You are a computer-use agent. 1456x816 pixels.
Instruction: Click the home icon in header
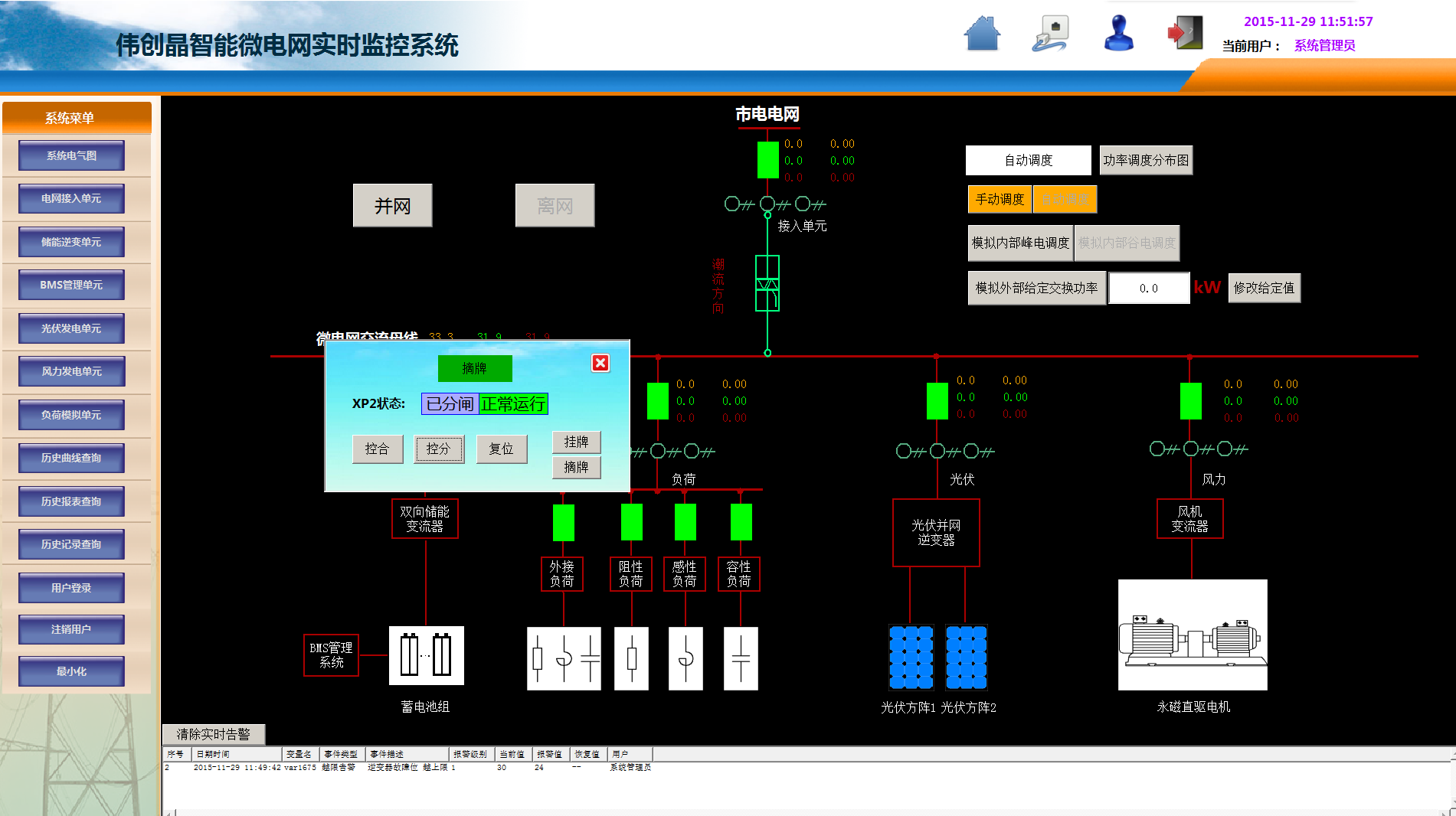pyautogui.click(x=983, y=34)
